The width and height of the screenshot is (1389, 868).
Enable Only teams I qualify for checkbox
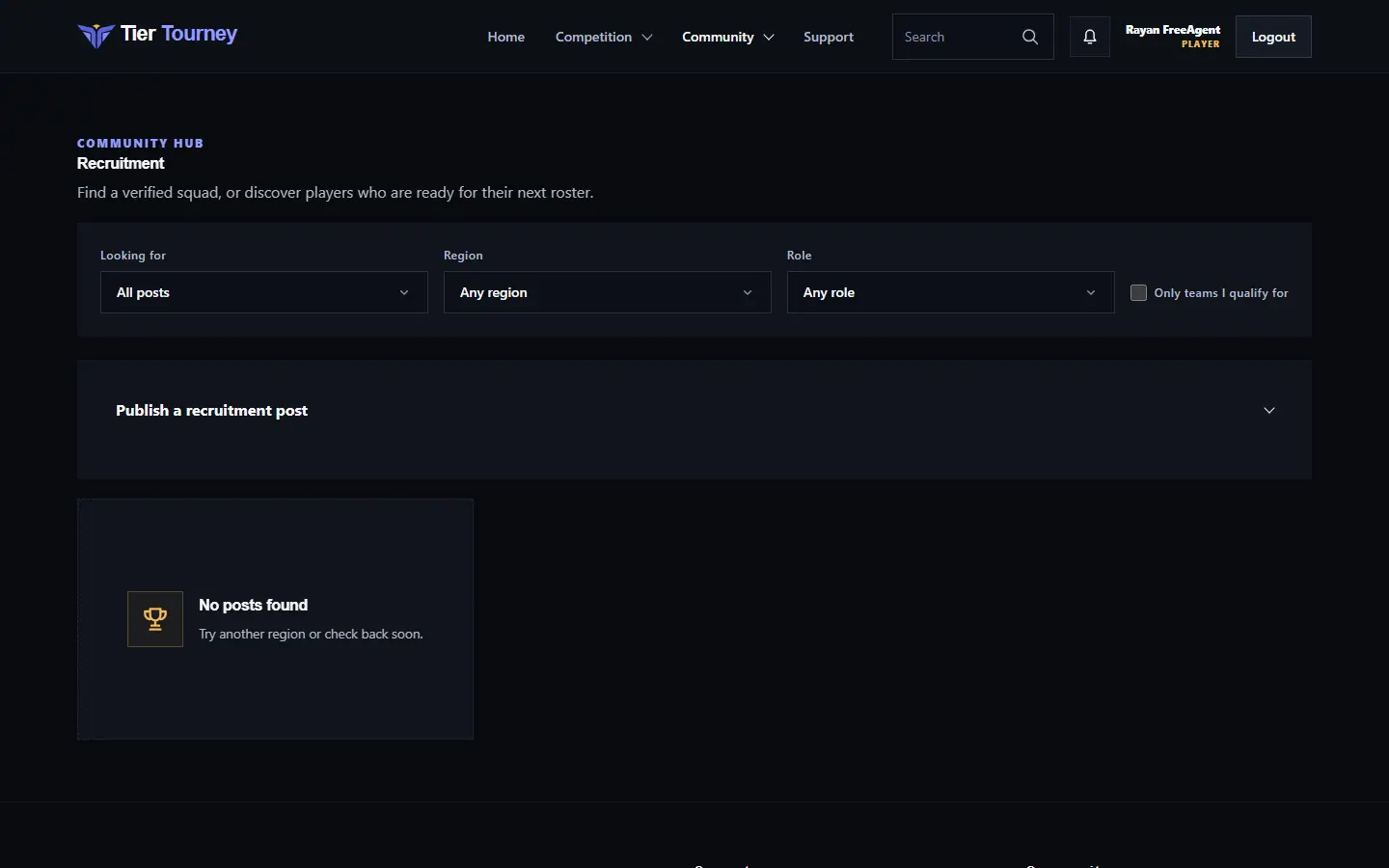coord(1138,292)
